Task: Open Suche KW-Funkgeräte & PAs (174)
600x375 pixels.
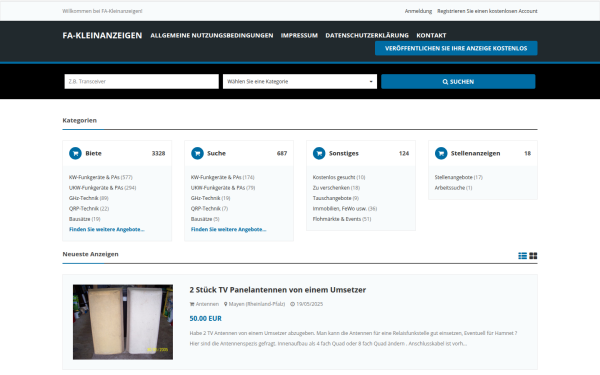Action: pos(223,178)
